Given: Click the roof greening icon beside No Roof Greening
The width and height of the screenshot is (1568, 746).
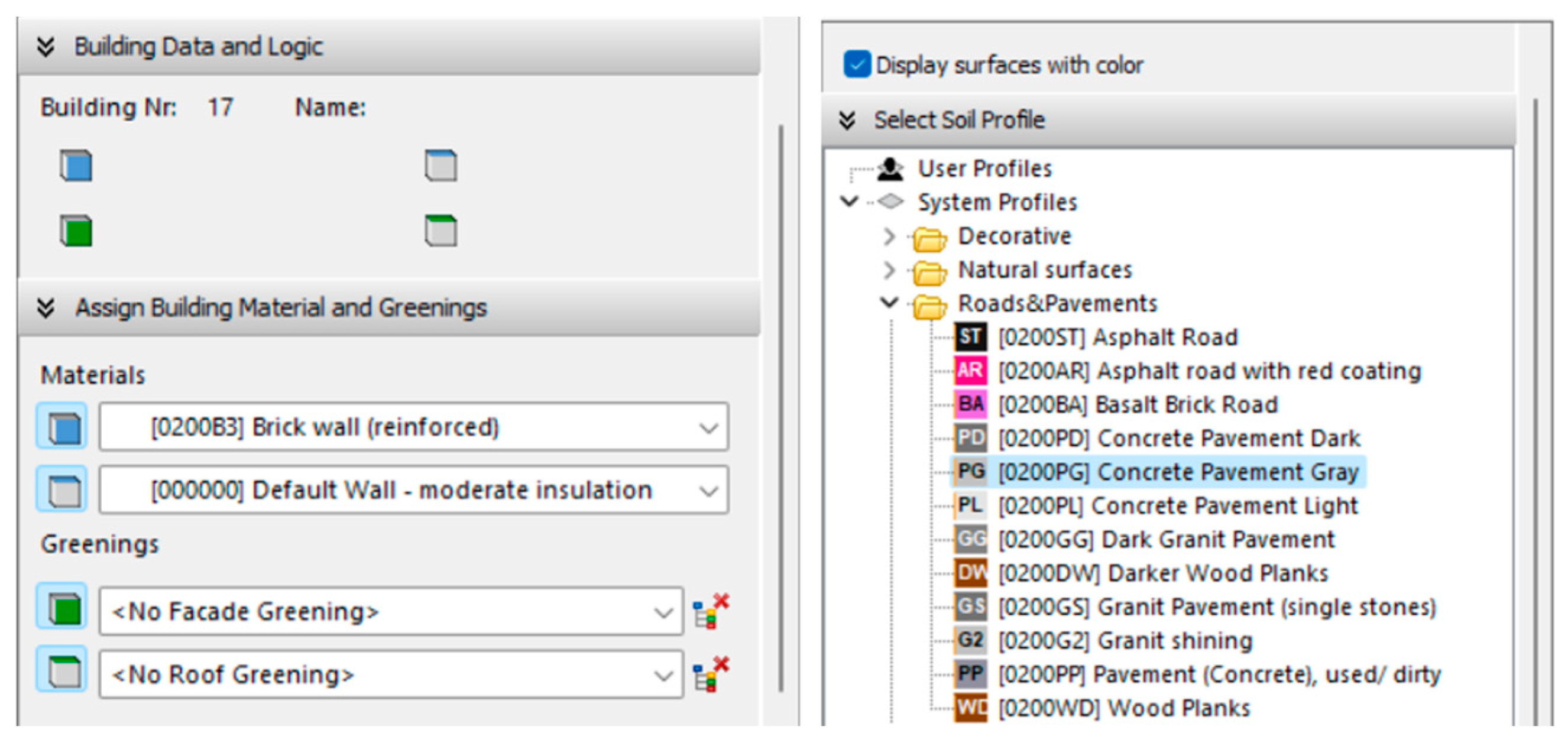Looking at the screenshot, I should pyautogui.click(x=62, y=670).
